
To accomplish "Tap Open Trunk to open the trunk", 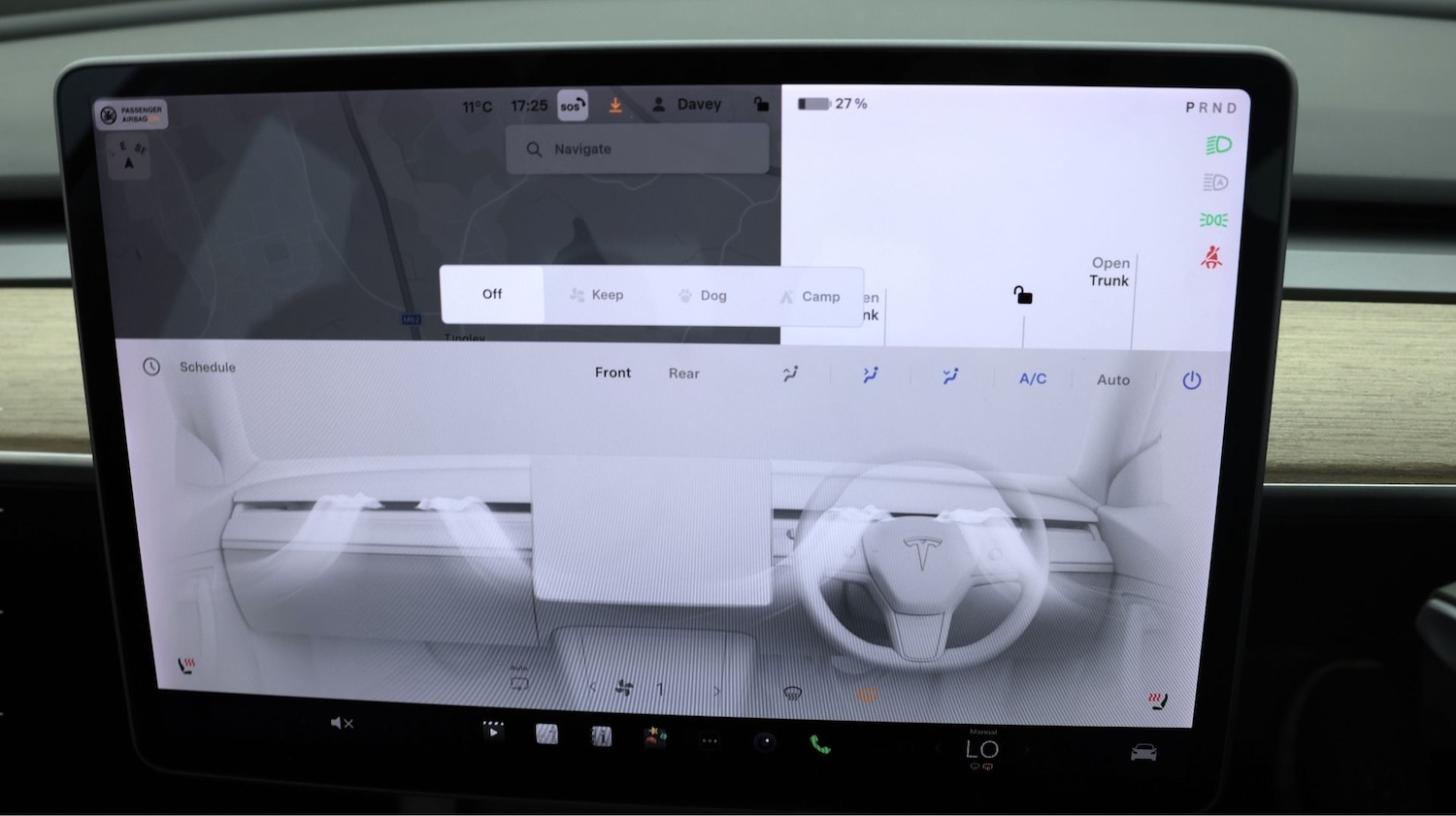I will 1109,272.
